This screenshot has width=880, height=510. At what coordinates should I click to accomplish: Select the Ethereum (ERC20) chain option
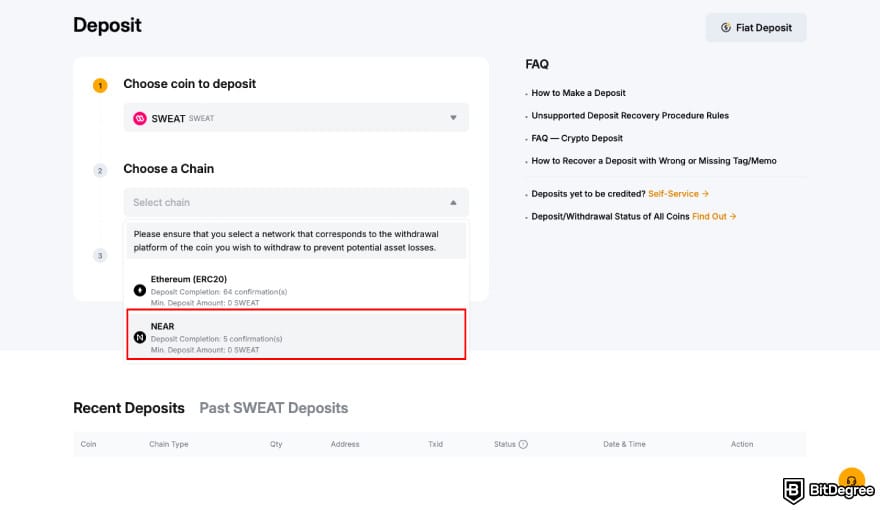pos(296,290)
